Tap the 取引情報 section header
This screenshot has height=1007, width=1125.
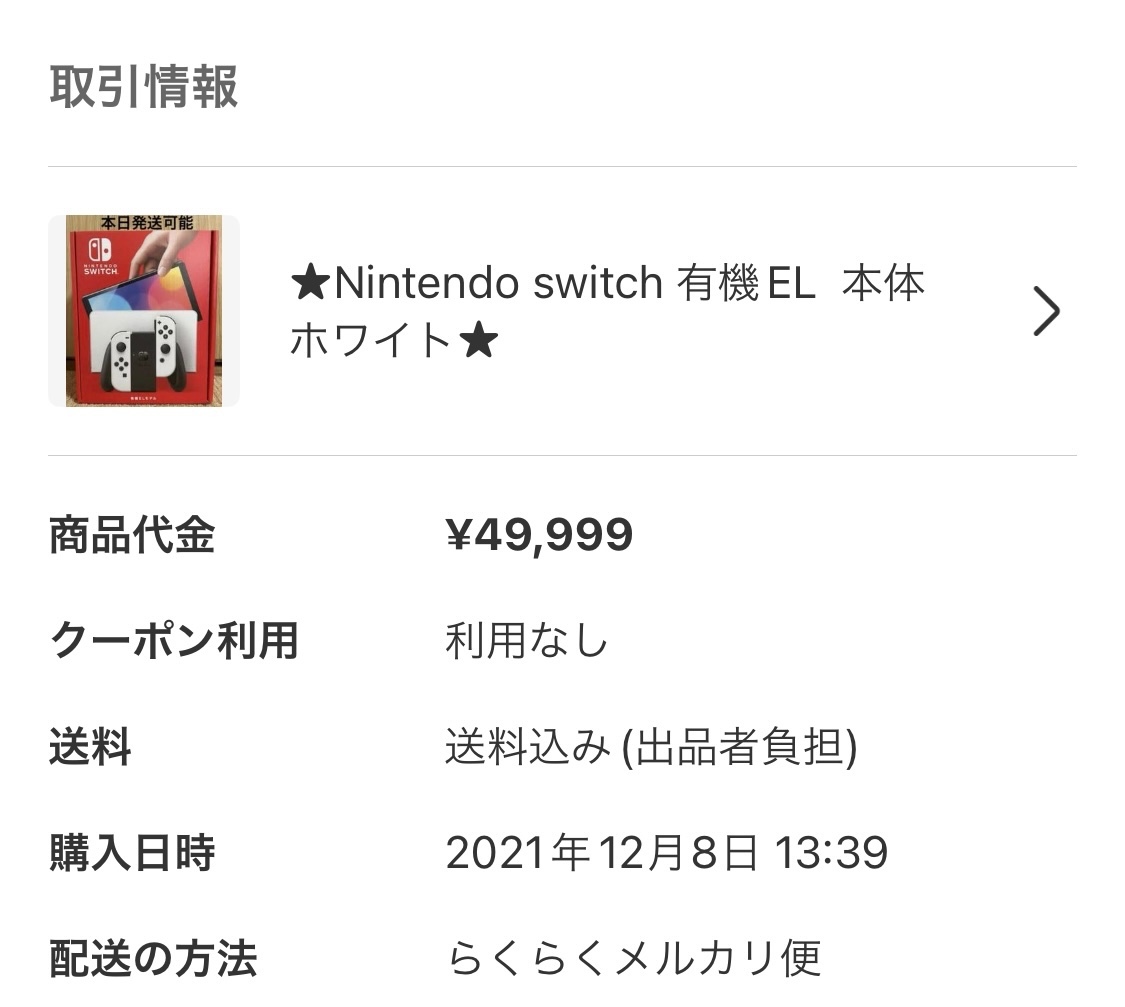(144, 87)
